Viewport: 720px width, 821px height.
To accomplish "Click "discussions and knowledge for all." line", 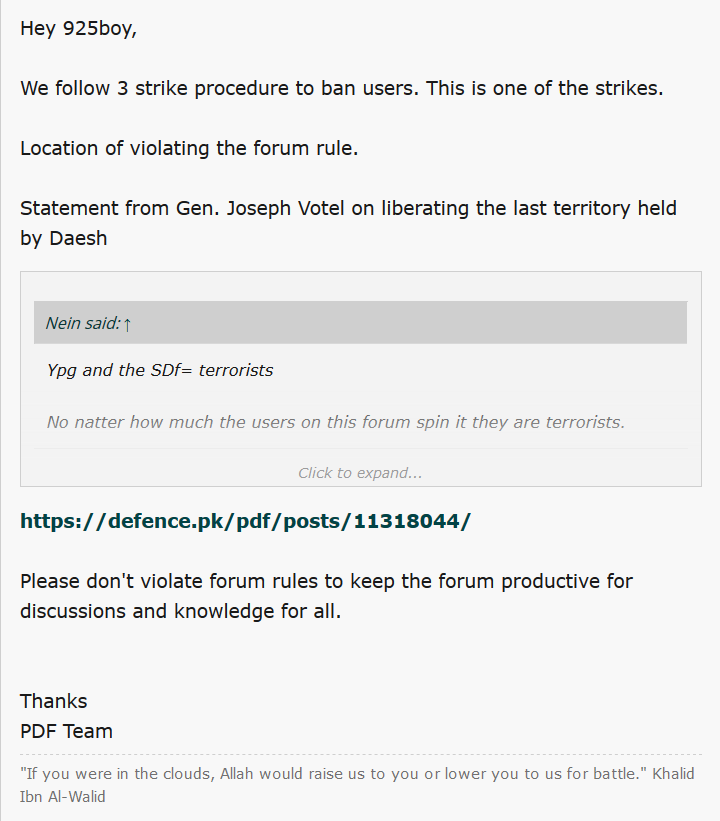I will tap(181, 611).
